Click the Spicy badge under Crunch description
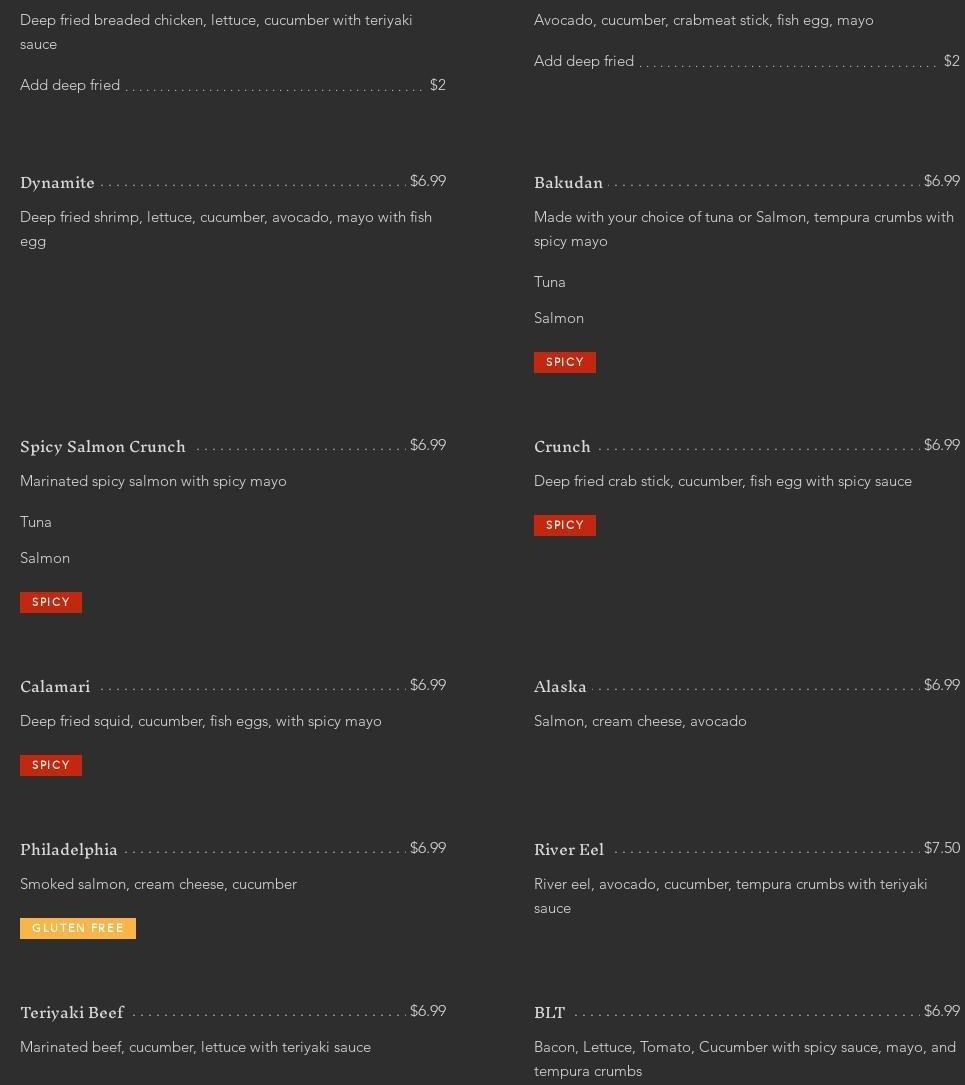The width and height of the screenshot is (965, 1085). [x=565, y=525]
